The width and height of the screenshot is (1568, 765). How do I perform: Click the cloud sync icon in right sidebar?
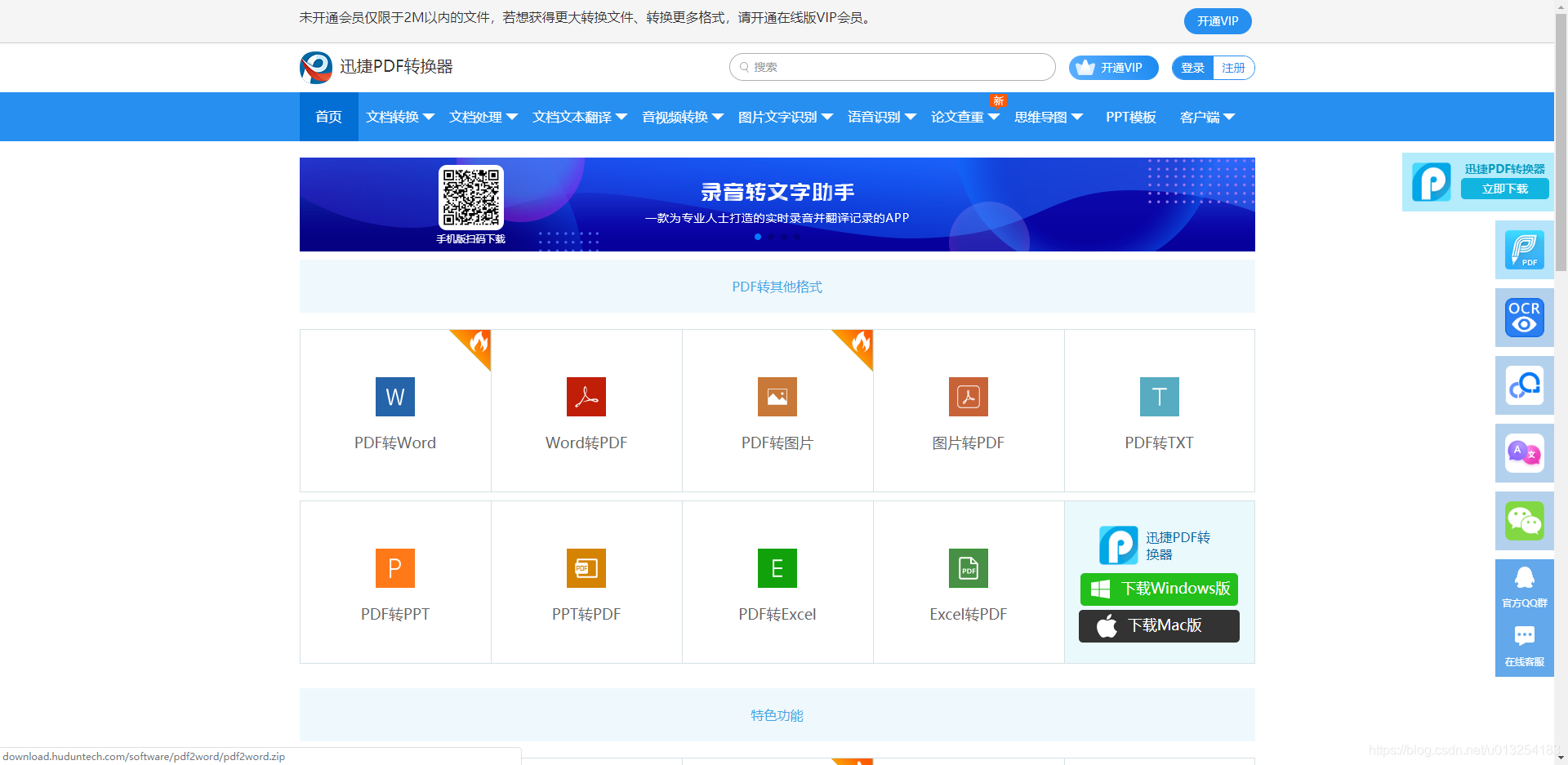pyautogui.click(x=1525, y=385)
